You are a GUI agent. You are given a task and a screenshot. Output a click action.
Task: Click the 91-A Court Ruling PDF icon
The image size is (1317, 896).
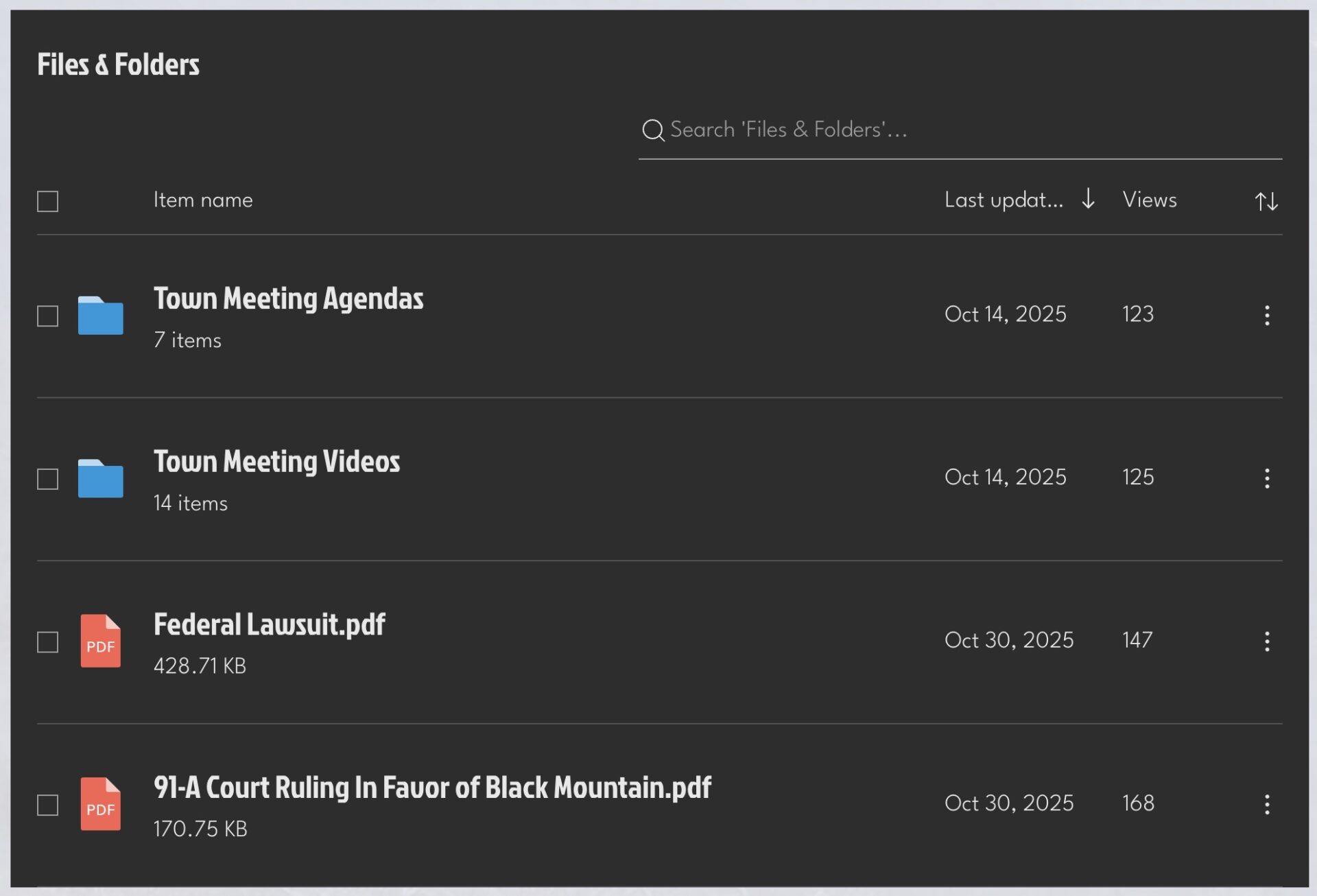tap(100, 804)
